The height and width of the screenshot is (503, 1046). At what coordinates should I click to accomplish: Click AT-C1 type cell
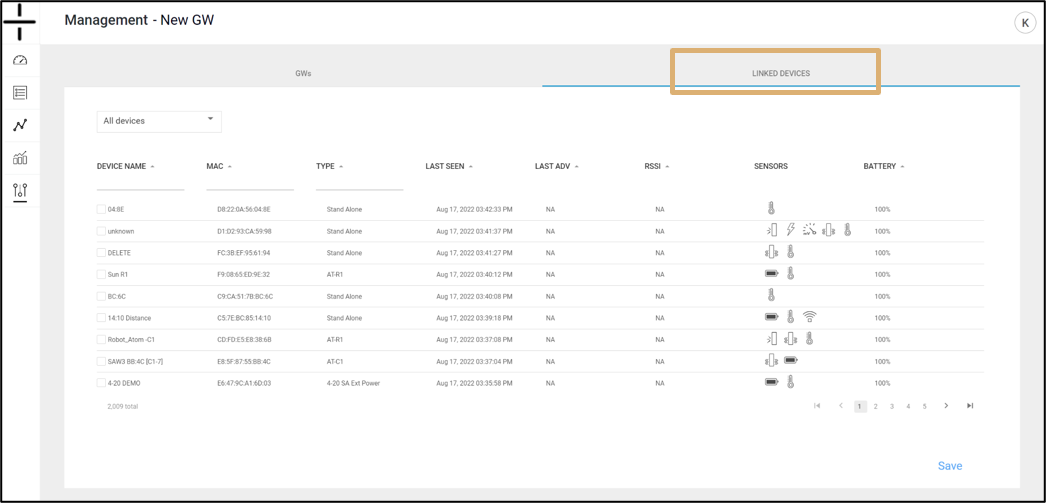tap(335, 361)
